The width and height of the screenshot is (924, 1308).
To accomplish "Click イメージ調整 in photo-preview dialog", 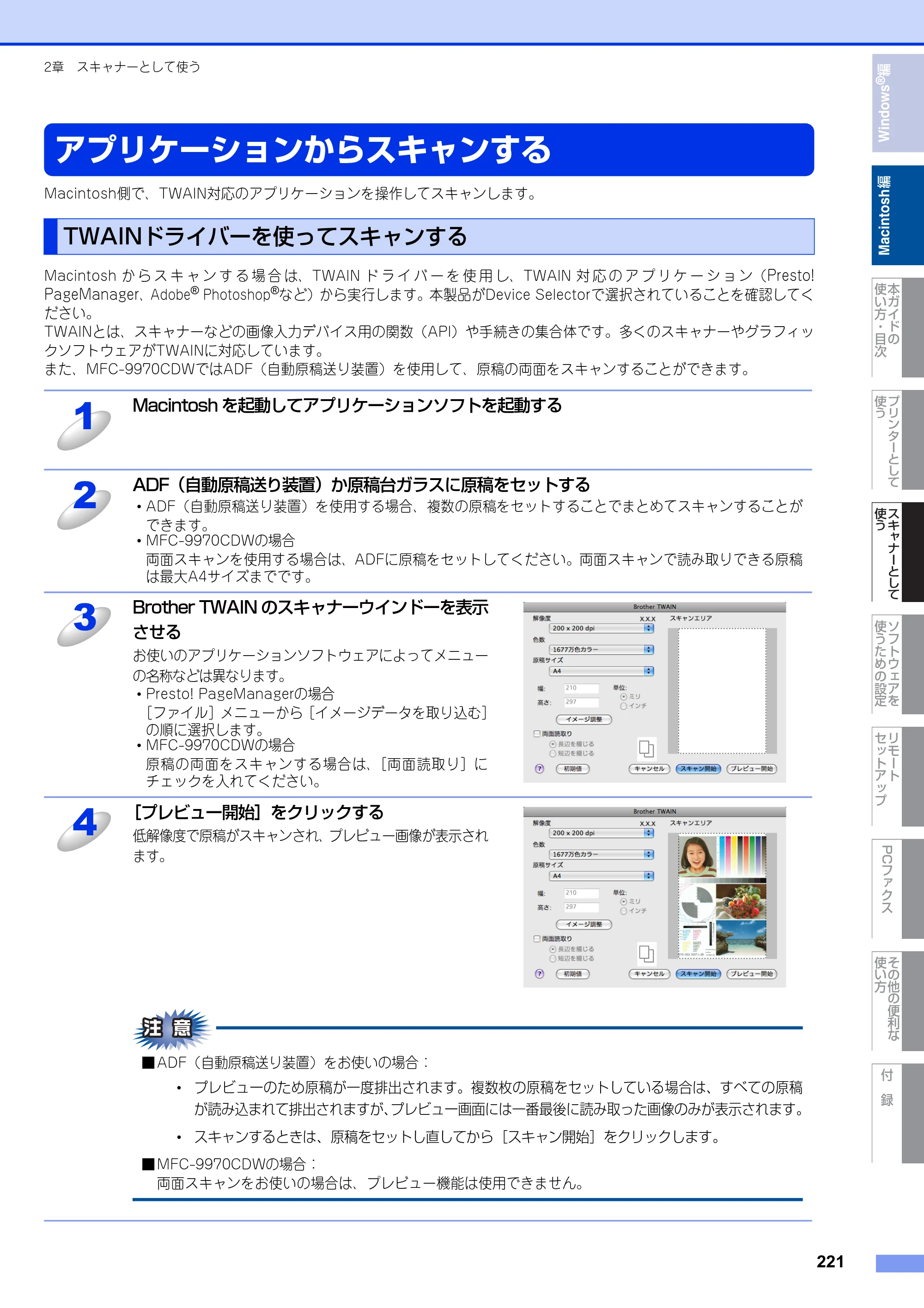I will (584, 925).
